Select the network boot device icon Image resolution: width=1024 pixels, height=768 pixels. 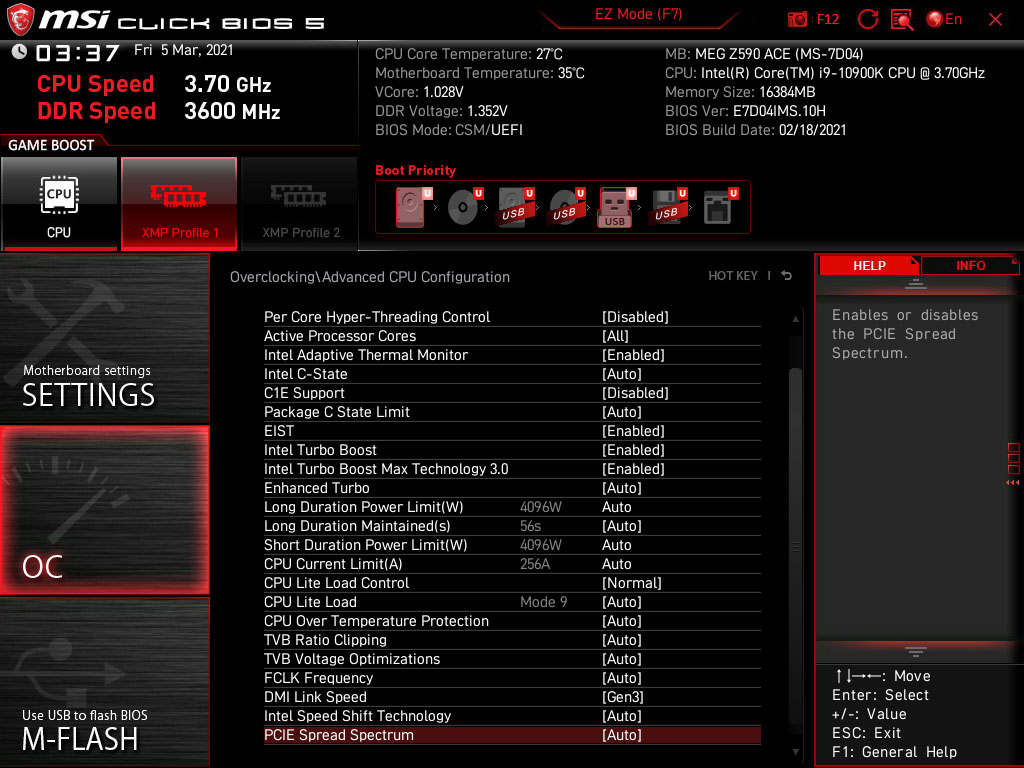point(718,205)
